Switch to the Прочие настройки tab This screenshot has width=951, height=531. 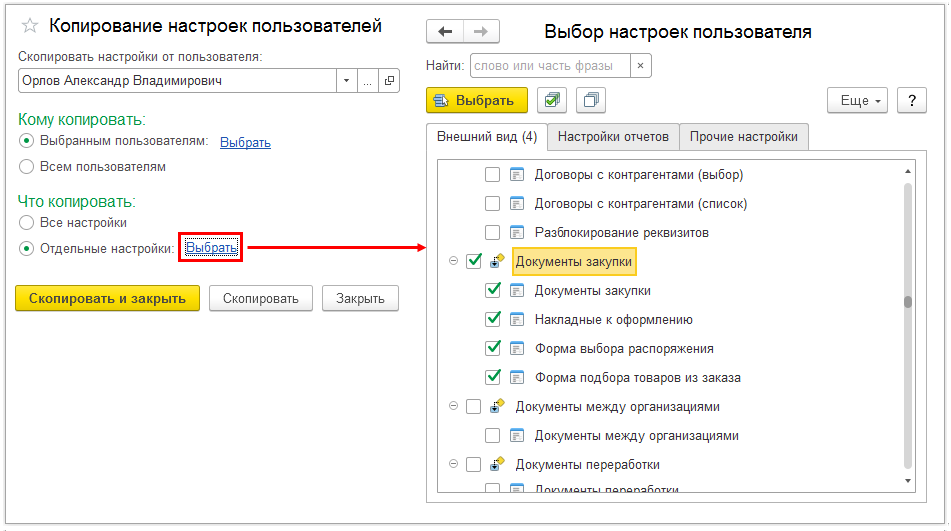pos(743,137)
